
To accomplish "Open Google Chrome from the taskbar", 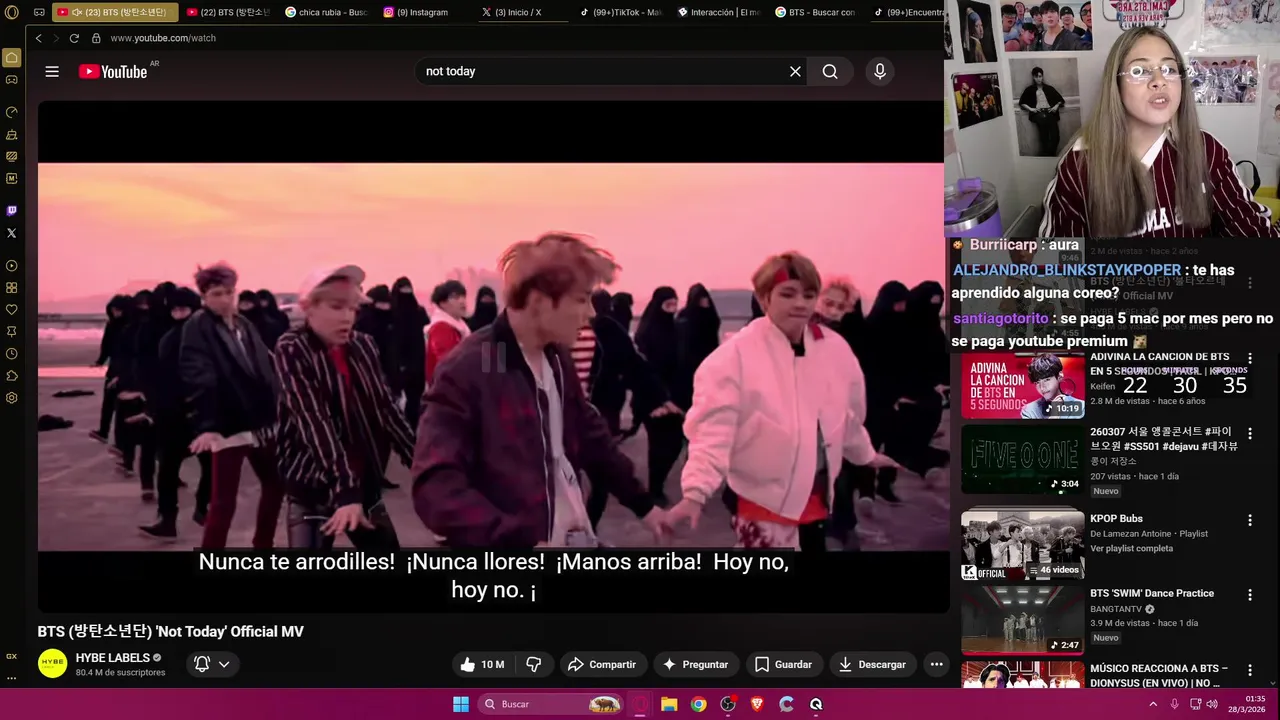I will click(698, 704).
